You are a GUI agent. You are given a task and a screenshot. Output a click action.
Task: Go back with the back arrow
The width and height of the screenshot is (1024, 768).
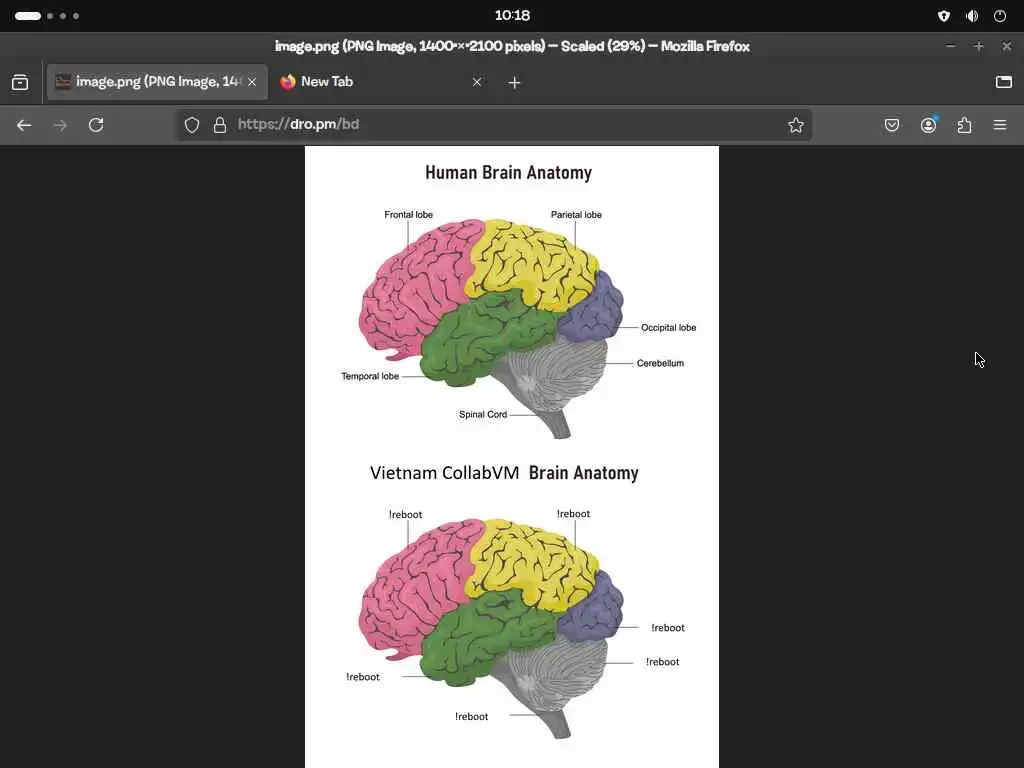pos(24,125)
